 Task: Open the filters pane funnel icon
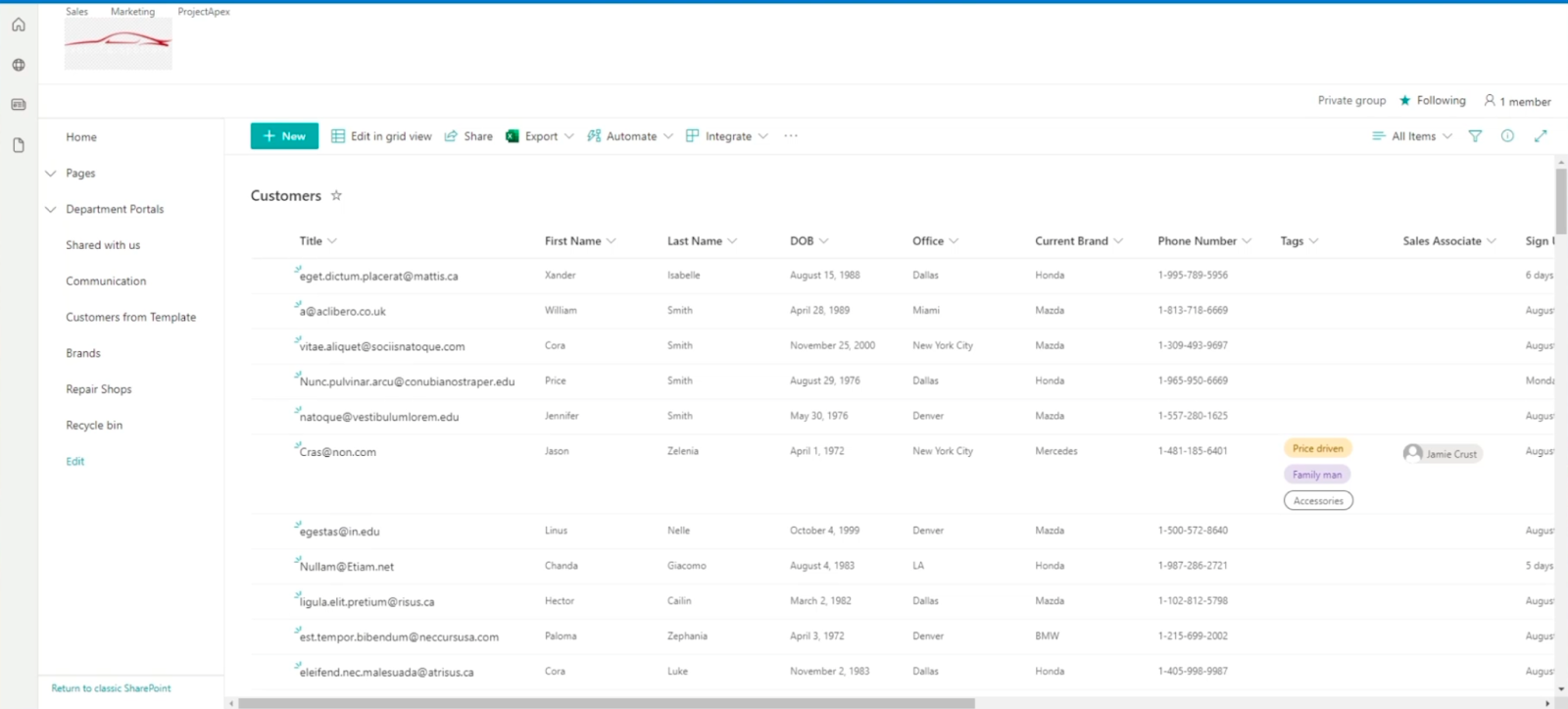click(1475, 136)
